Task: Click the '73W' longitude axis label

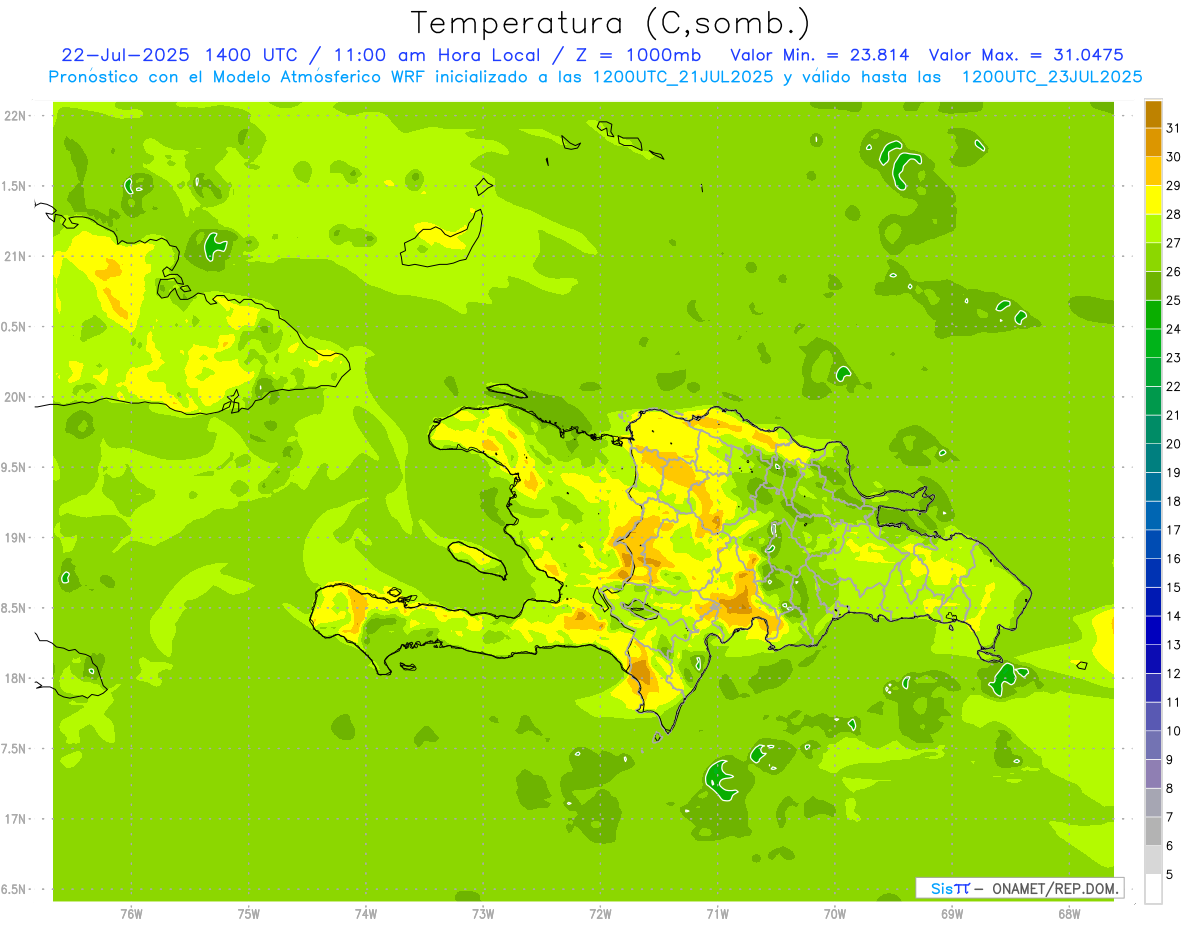Action: click(483, 913)
